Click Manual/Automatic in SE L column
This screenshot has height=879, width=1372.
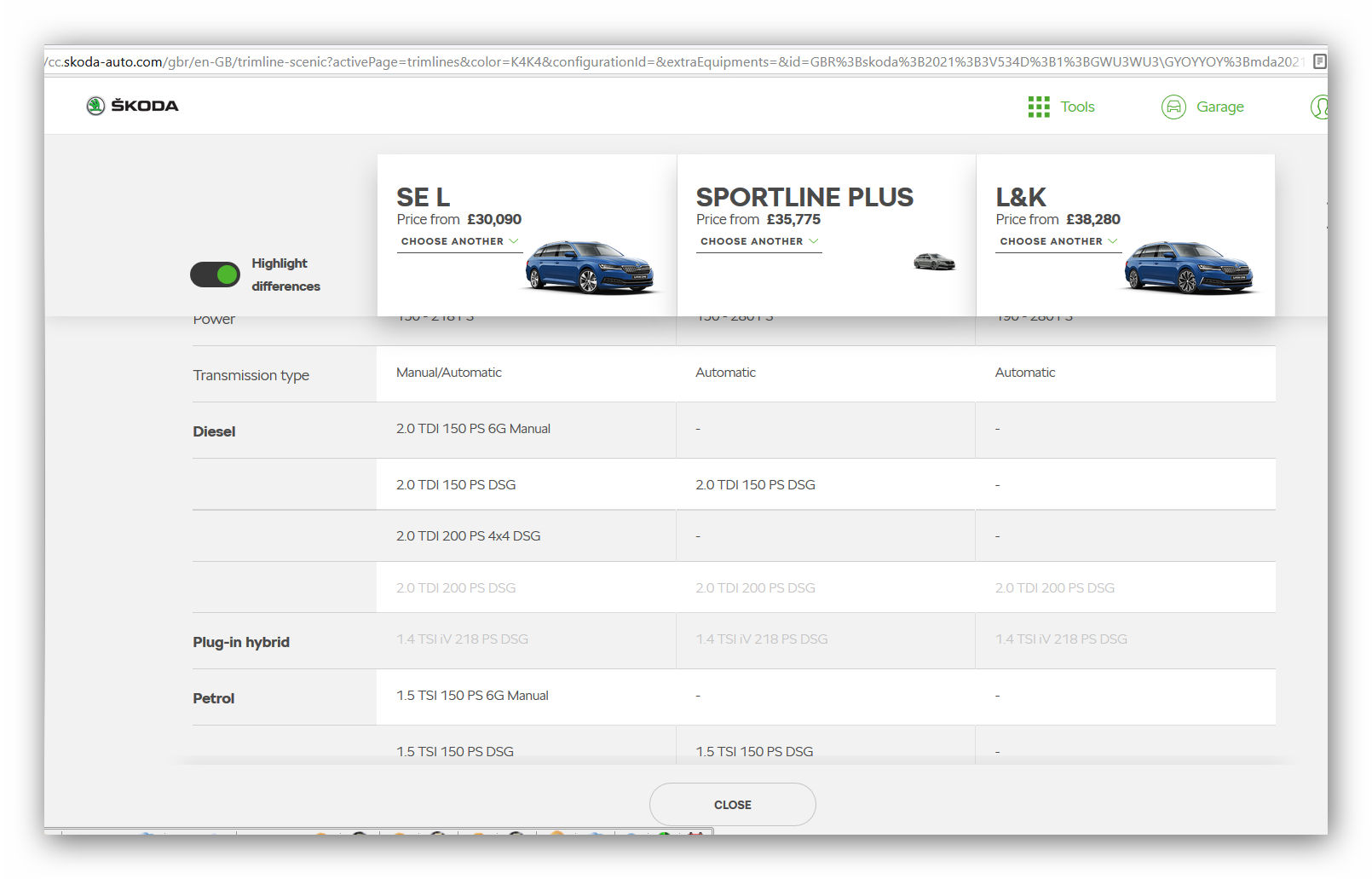pos(449,373)
